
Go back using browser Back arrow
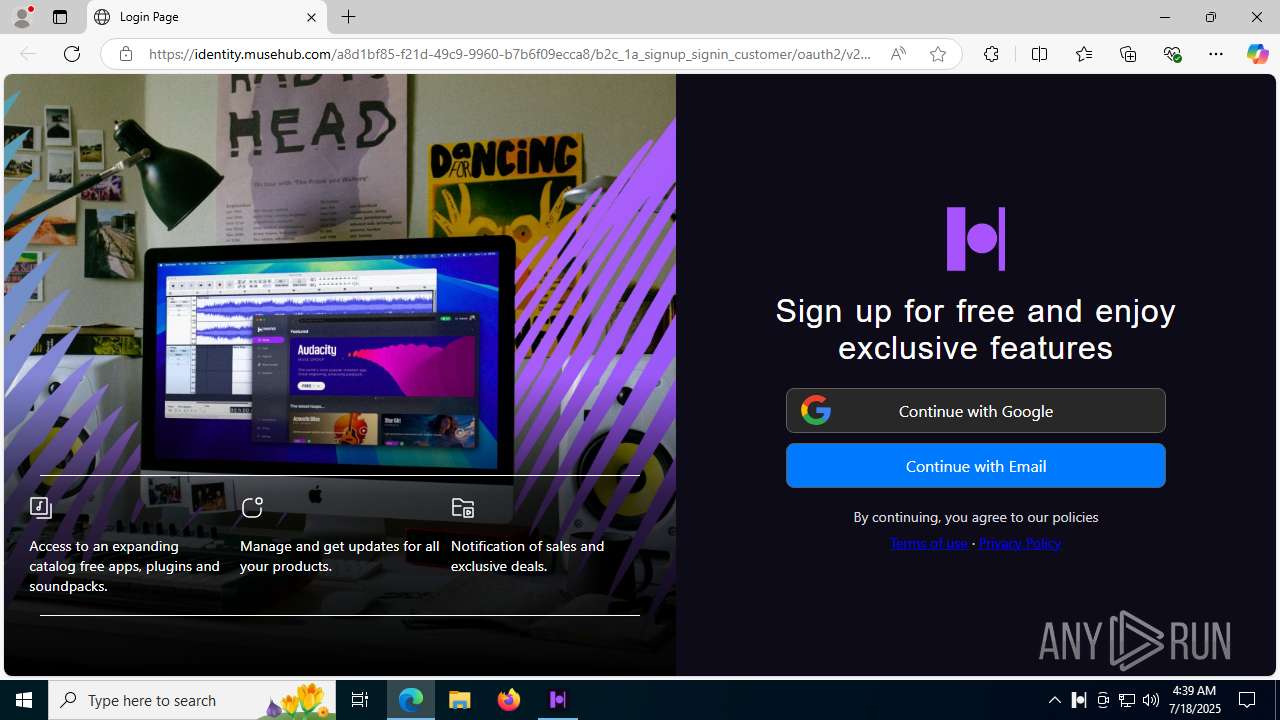[x=28, y=54]
